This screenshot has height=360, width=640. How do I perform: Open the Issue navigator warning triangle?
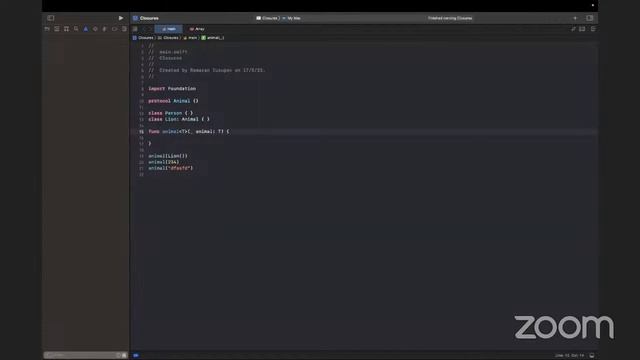click(x=86, y=29)
